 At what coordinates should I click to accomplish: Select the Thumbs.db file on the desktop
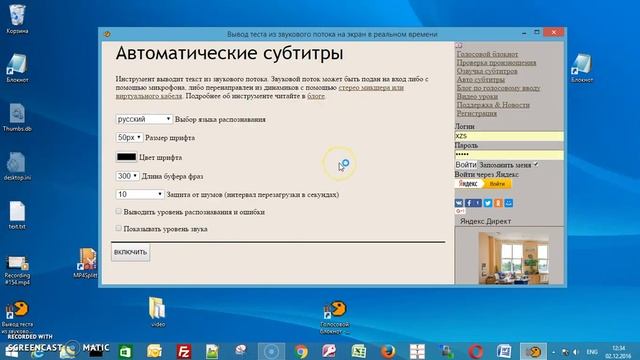17,117
